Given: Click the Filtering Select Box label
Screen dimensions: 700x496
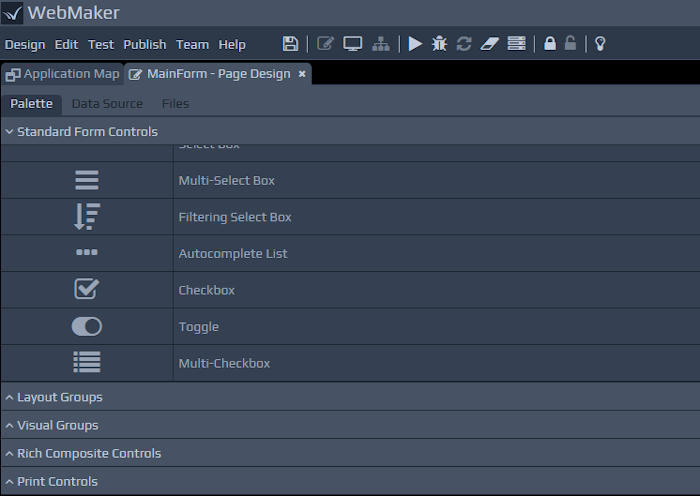Looking at the screenshot, I should [x=235, y=217].
